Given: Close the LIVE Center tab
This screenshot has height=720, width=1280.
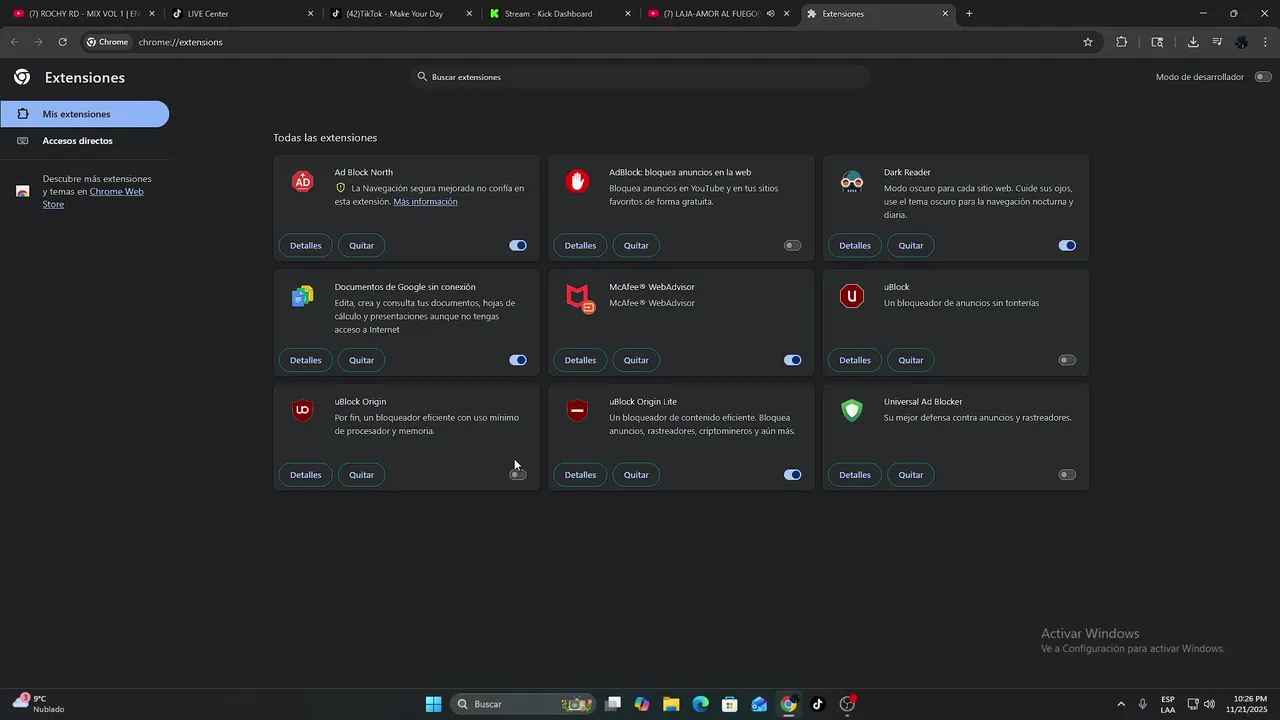Looking at the screenshot, I should 310,14.
